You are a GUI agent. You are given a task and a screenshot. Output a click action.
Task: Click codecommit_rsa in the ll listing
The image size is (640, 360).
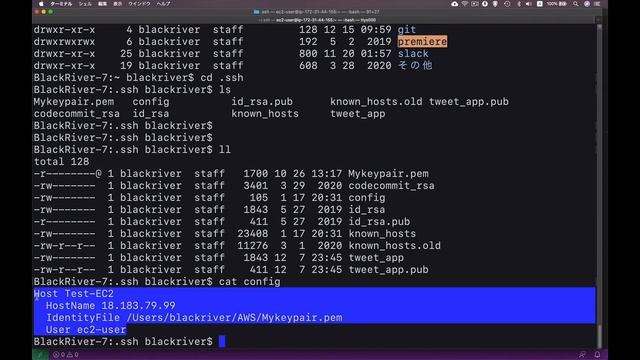(x=391, y=186)
